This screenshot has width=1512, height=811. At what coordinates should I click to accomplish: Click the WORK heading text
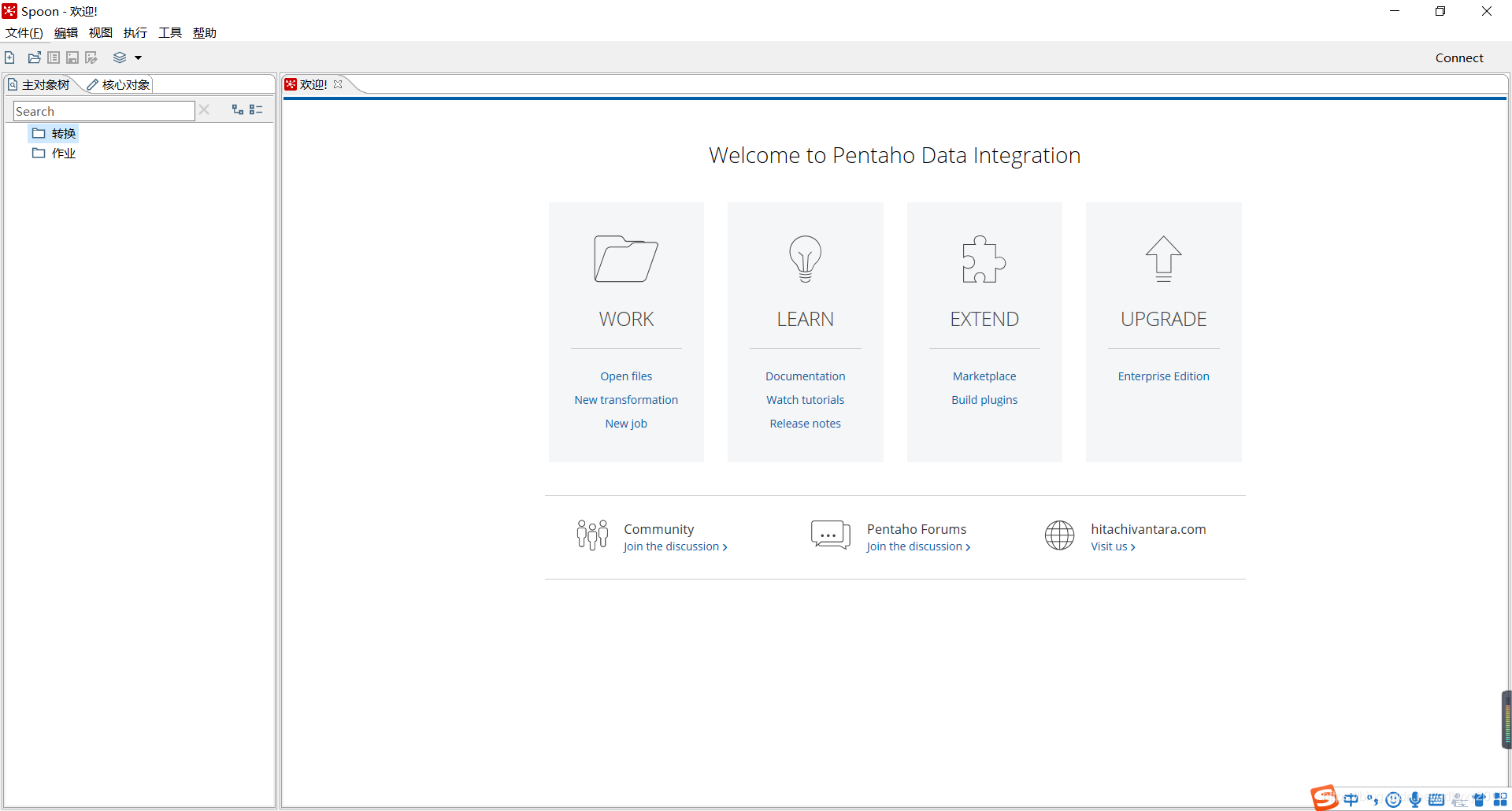(626, 319)
